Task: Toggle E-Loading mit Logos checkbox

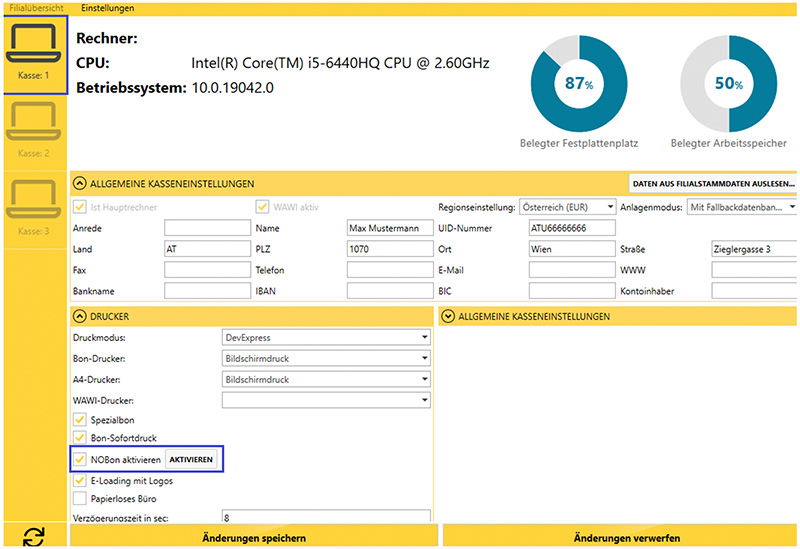Action: (x=80, y=480)
